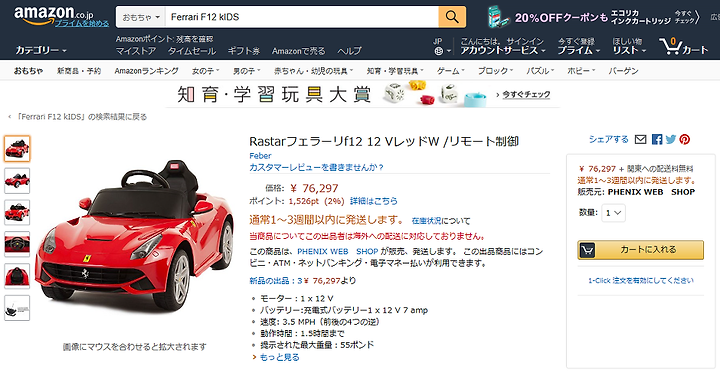Open the おもちゃ nav tab
Viewport: 720px width, 376px height.
tap(28, 71)
